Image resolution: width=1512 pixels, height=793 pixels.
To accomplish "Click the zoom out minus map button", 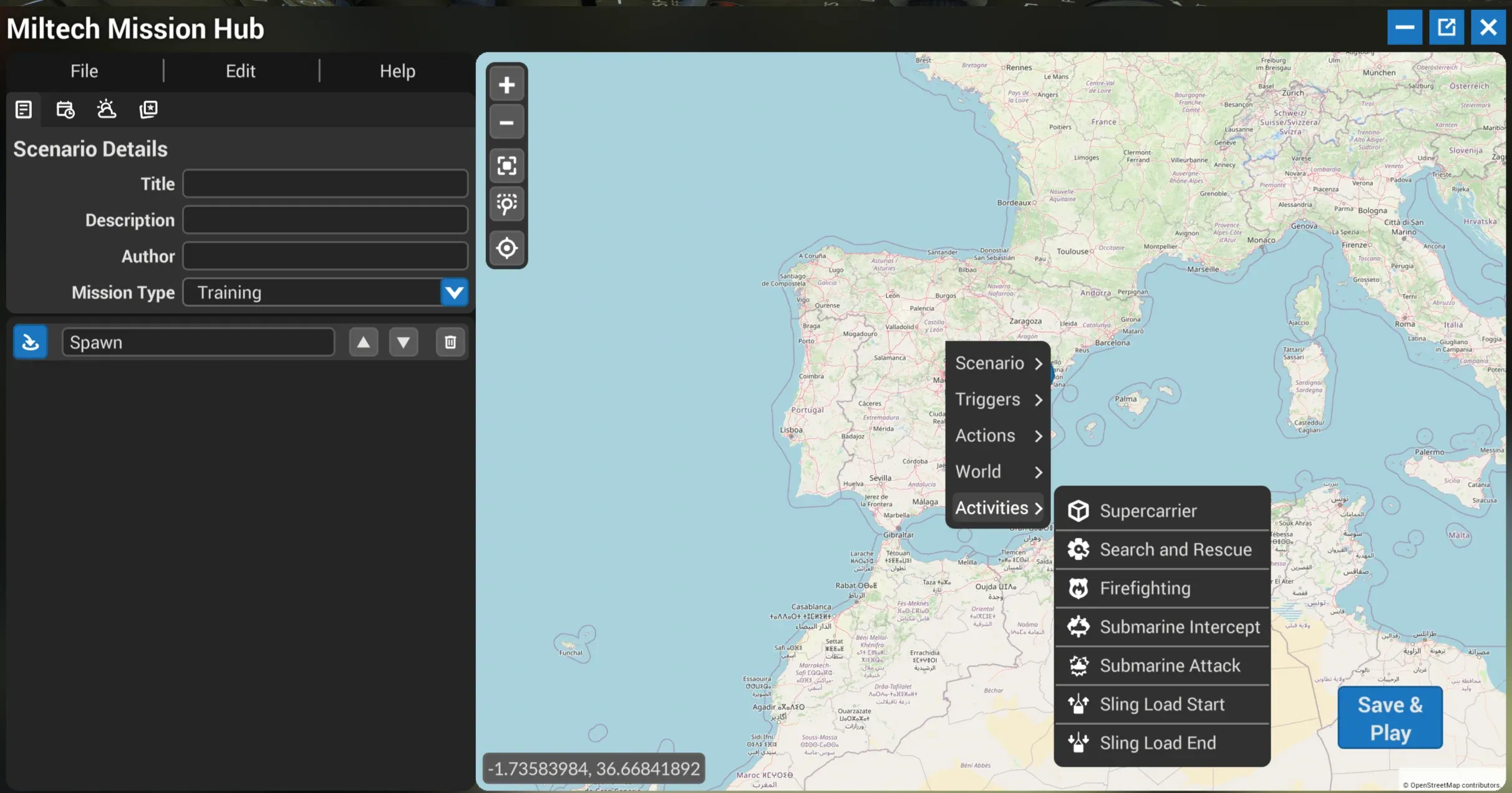I will 506,122.
